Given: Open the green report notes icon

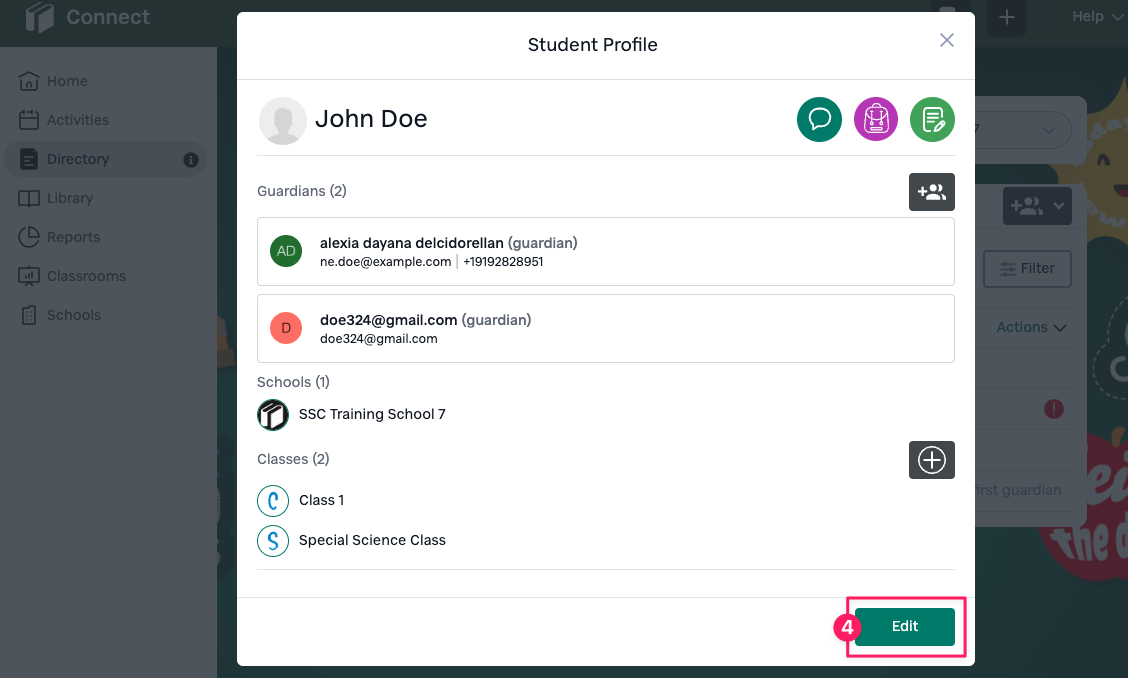Looking at the screenshot, I should 932,119.
